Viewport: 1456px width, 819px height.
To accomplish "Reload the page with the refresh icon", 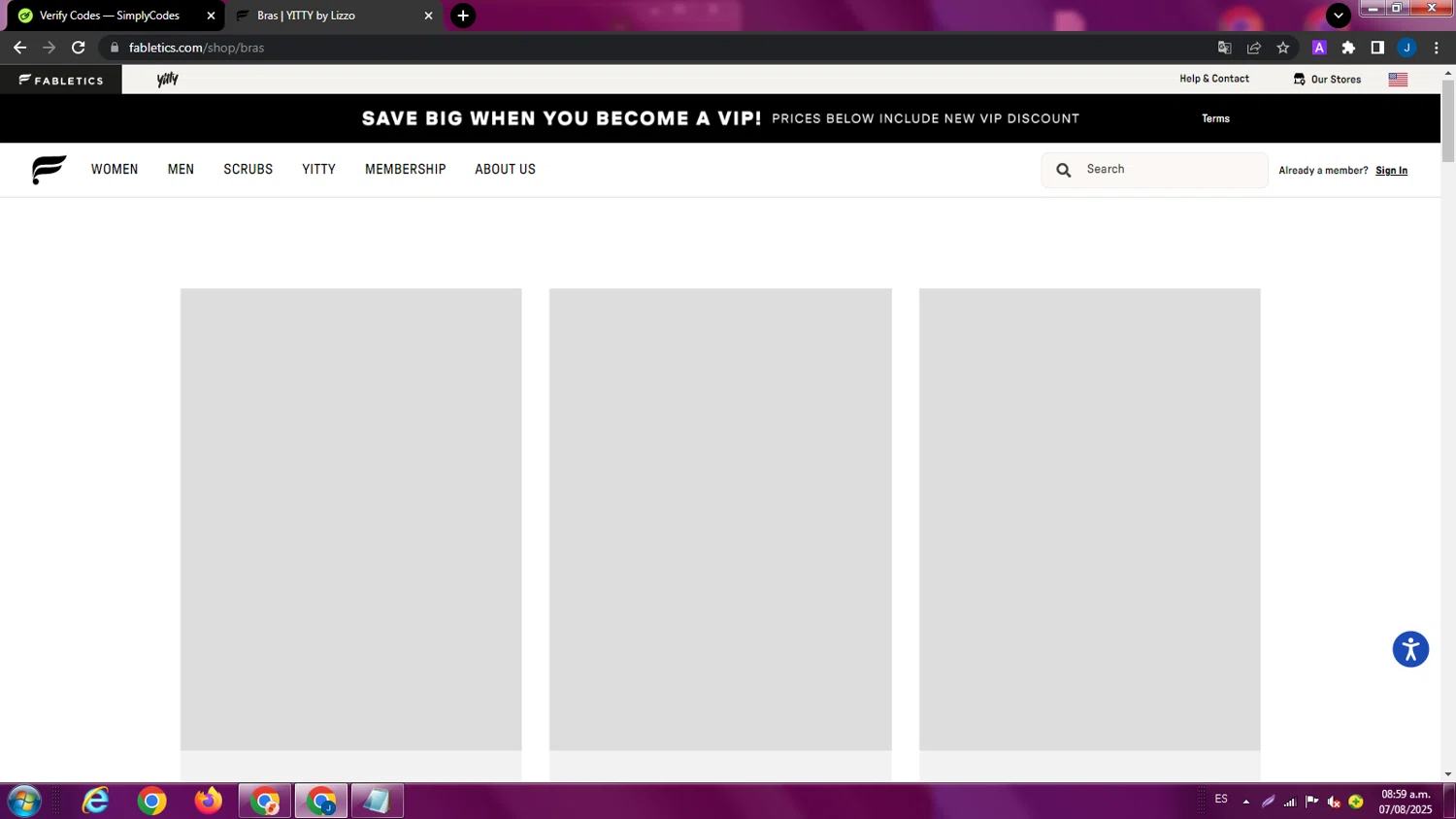I will pos(79,48).
